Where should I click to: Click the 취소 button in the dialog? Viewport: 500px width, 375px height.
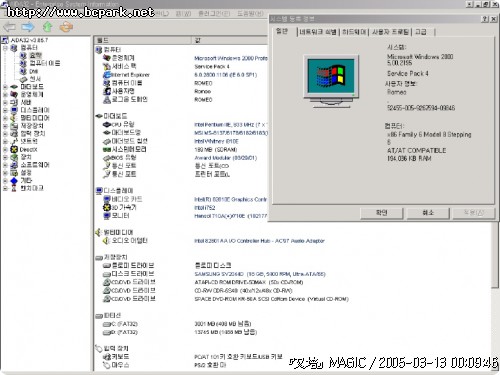click(428, 213)
